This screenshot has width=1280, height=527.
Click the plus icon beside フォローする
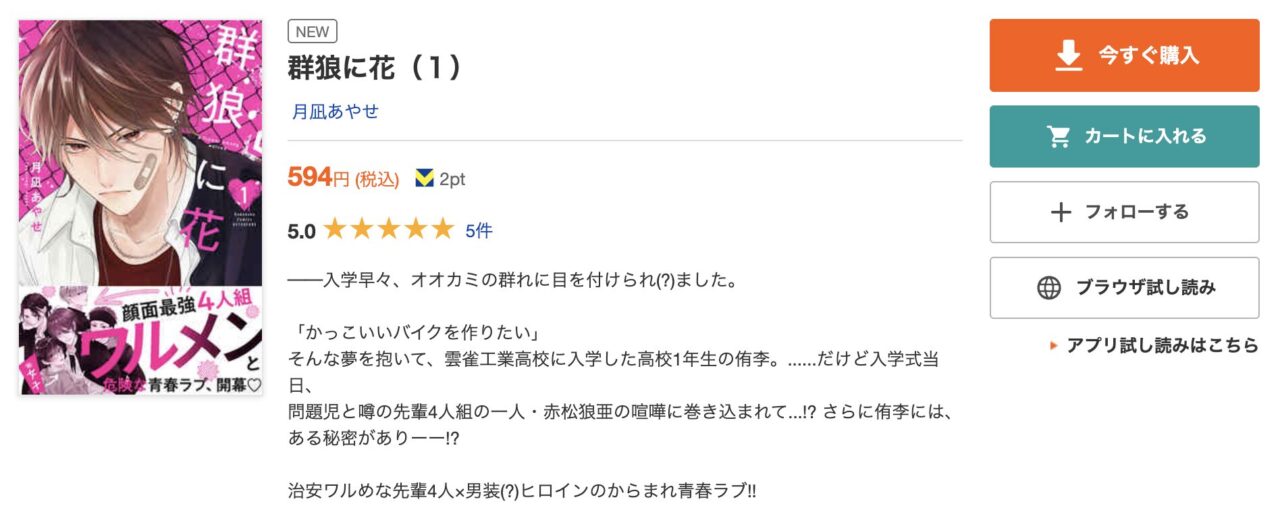1061,212
